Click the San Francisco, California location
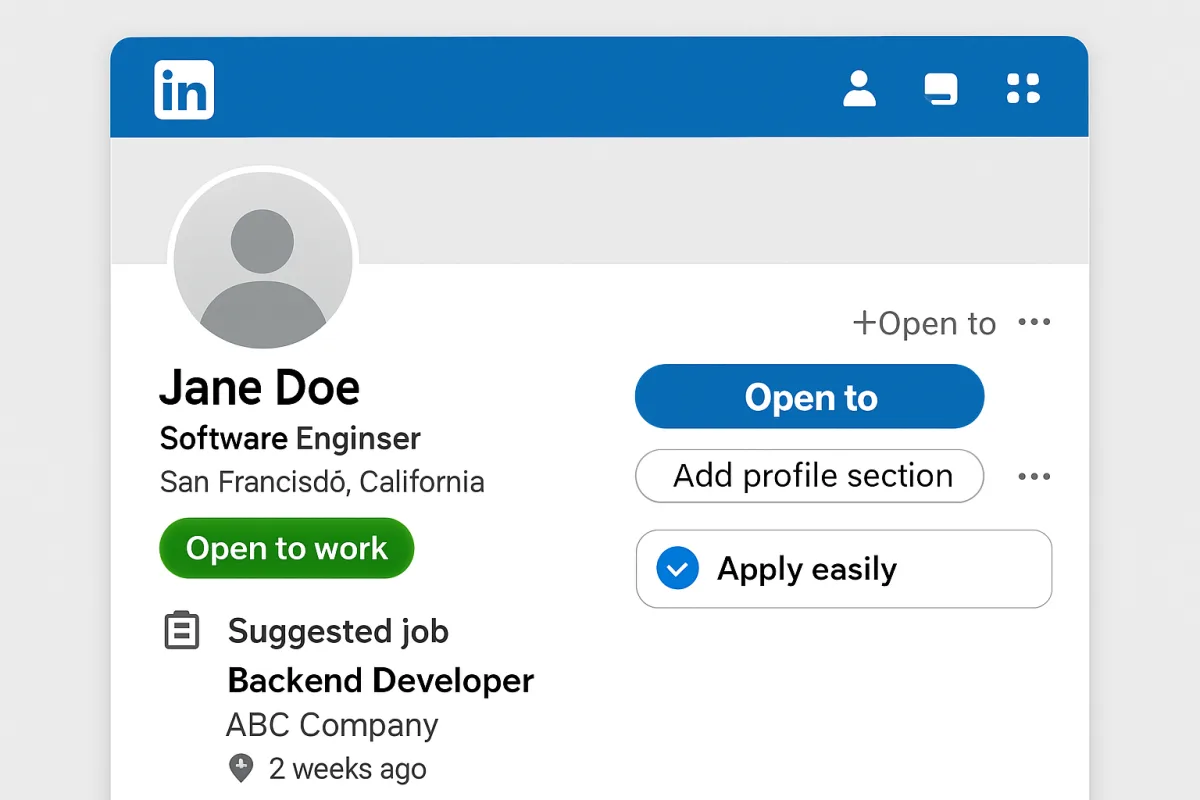 [x=322, y=482]
